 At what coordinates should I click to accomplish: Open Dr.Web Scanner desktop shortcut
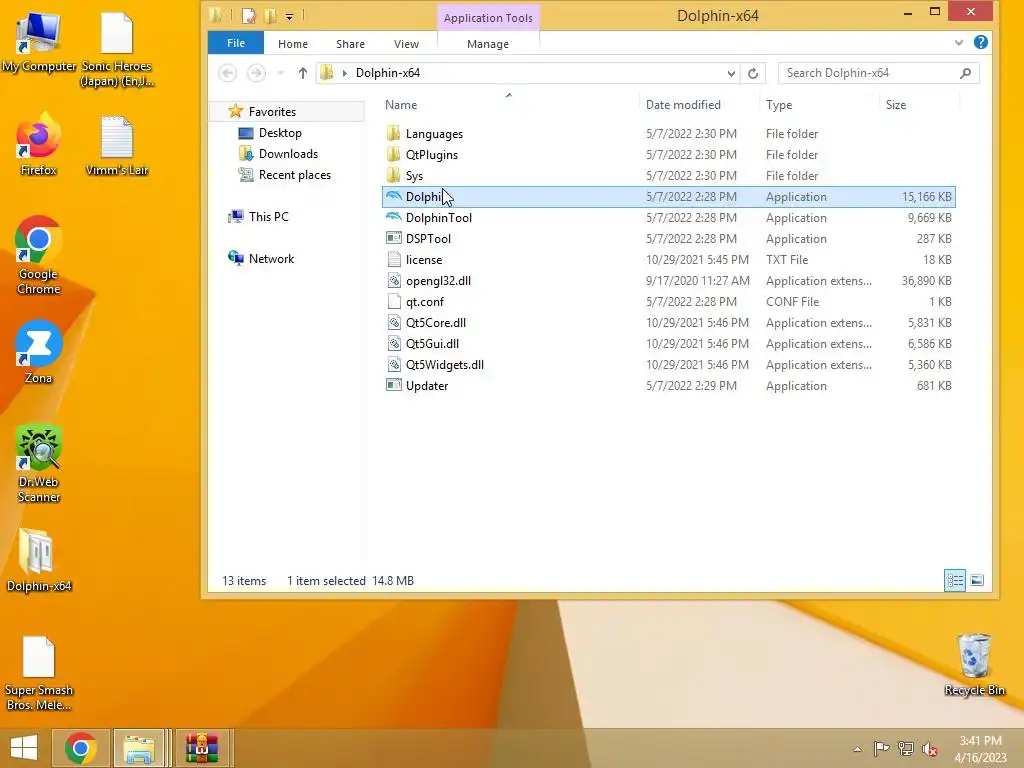pyautogui.click(x=38, y=464)
